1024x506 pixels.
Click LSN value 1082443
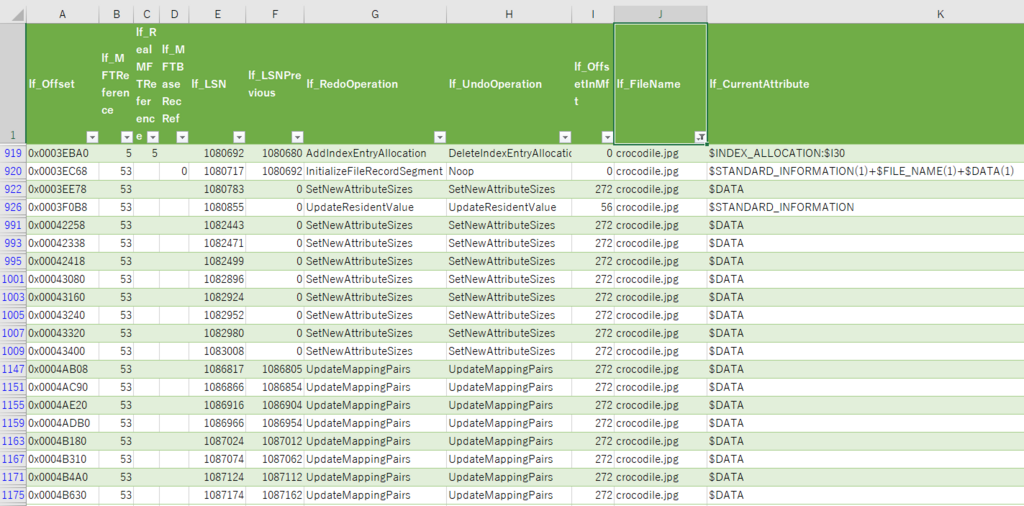click(x=217, y=225)
